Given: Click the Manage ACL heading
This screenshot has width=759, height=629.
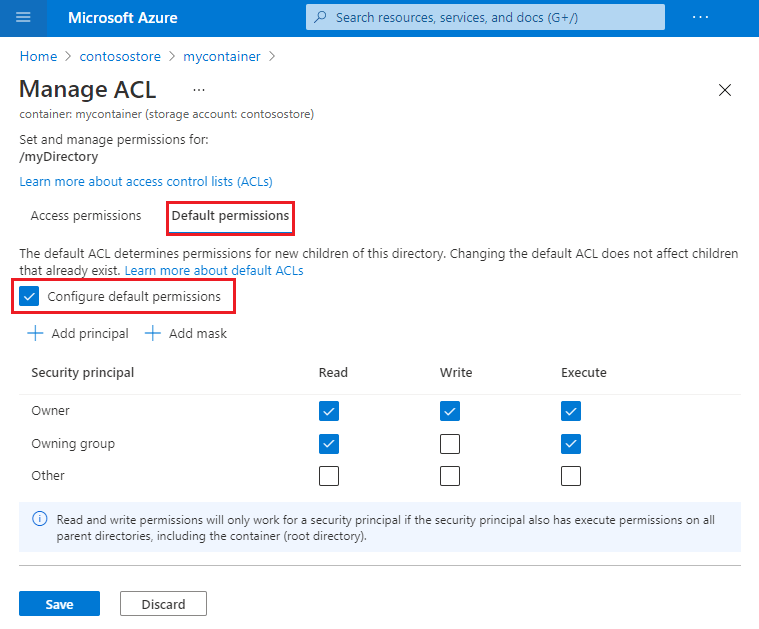Looking at the screenshot, I should (88, 90).
